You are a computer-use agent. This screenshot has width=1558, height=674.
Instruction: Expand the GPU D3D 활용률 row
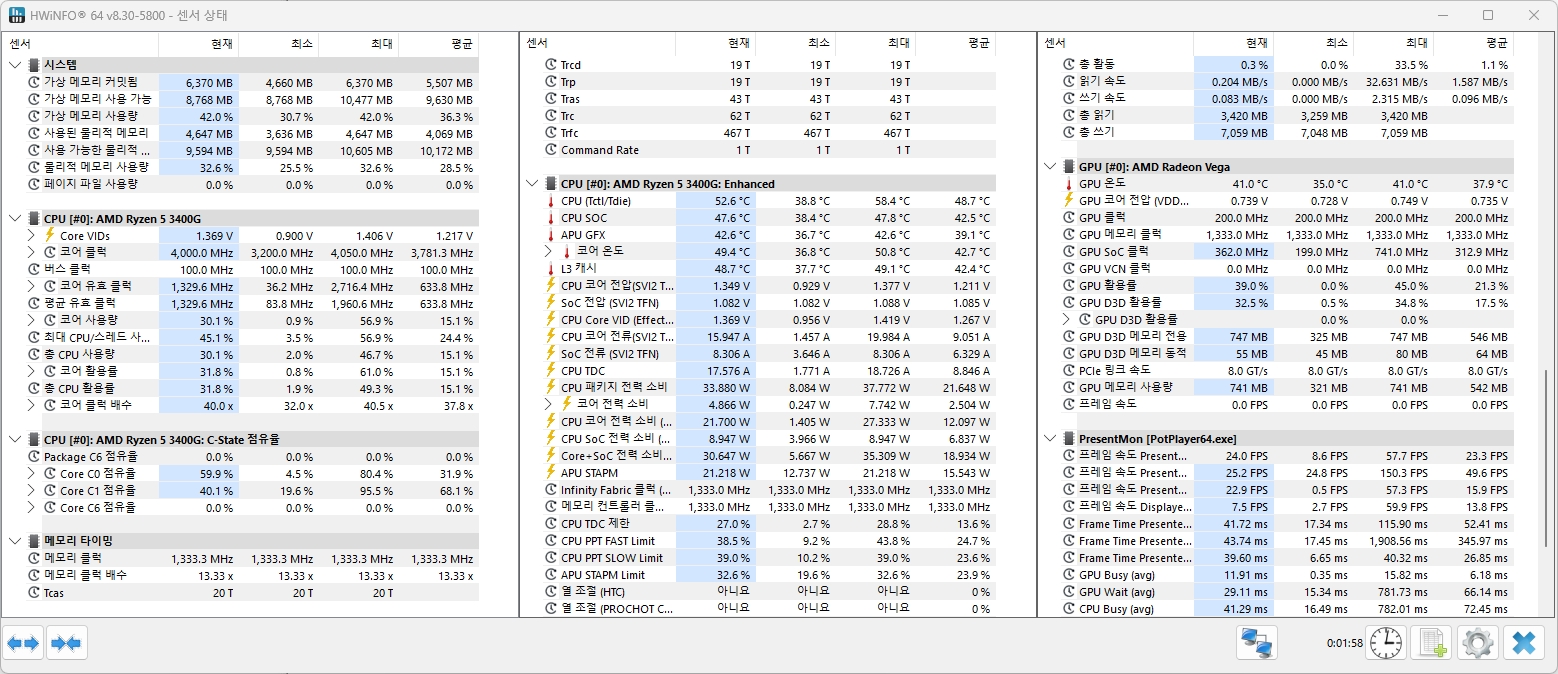[1065, 320]
